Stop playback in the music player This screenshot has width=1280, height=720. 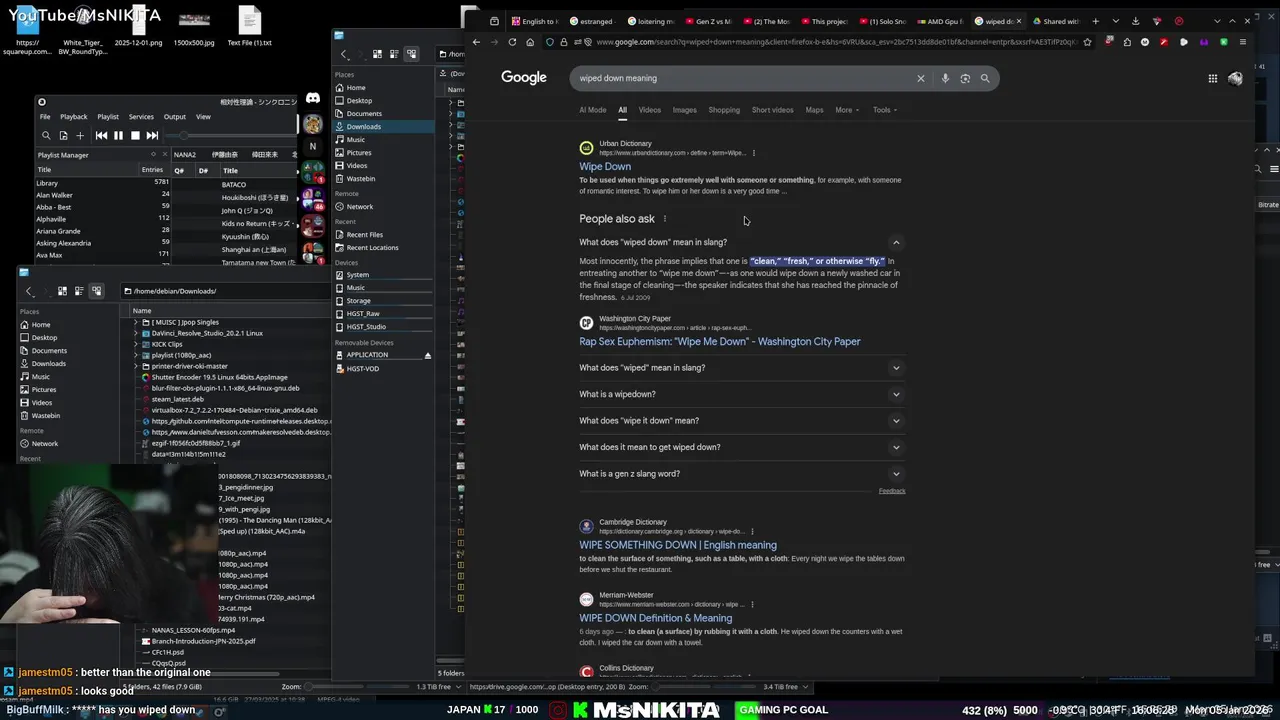click(x=135, y=136)
